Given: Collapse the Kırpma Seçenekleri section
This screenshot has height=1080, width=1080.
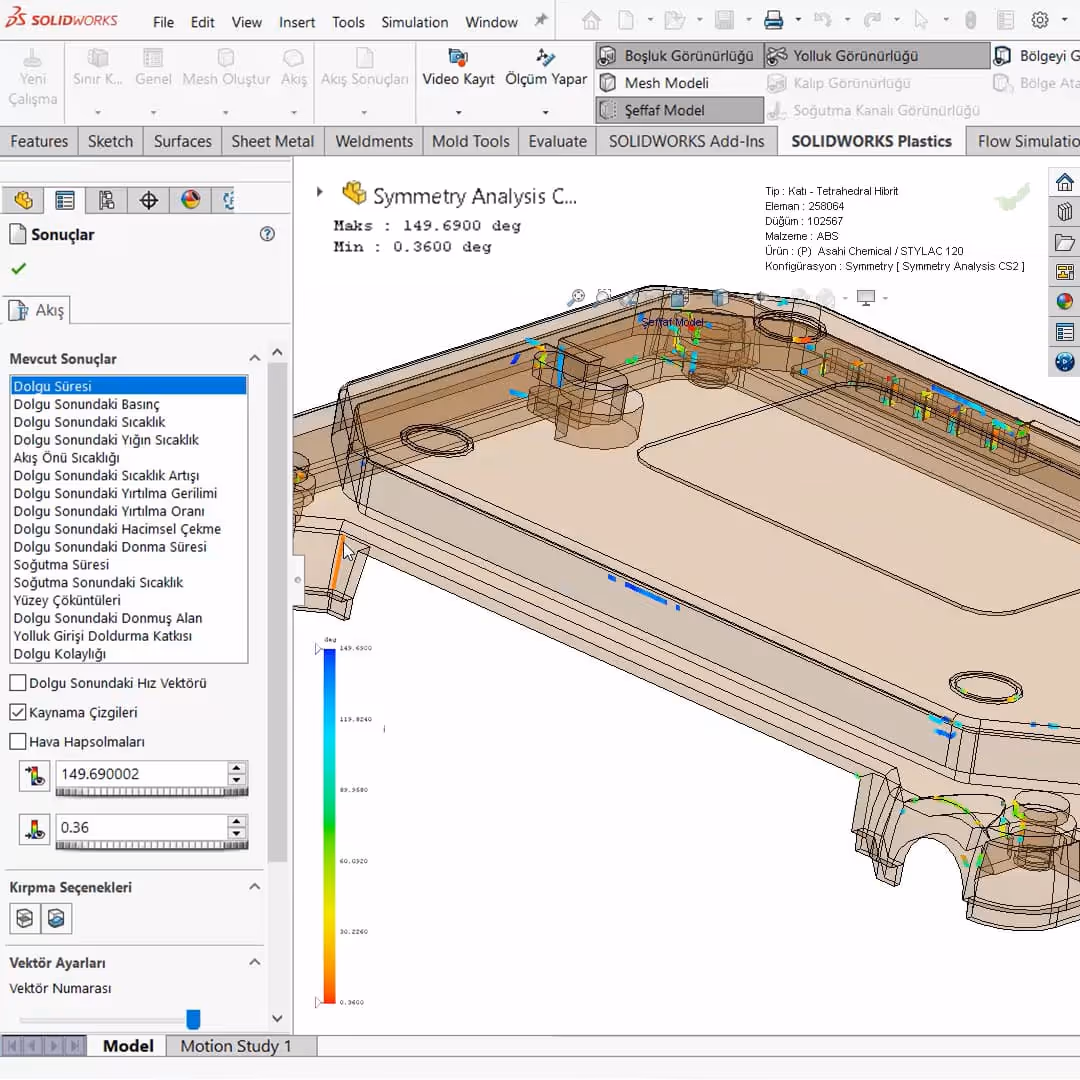Looking at the screenshot, I should coord(255,886).
